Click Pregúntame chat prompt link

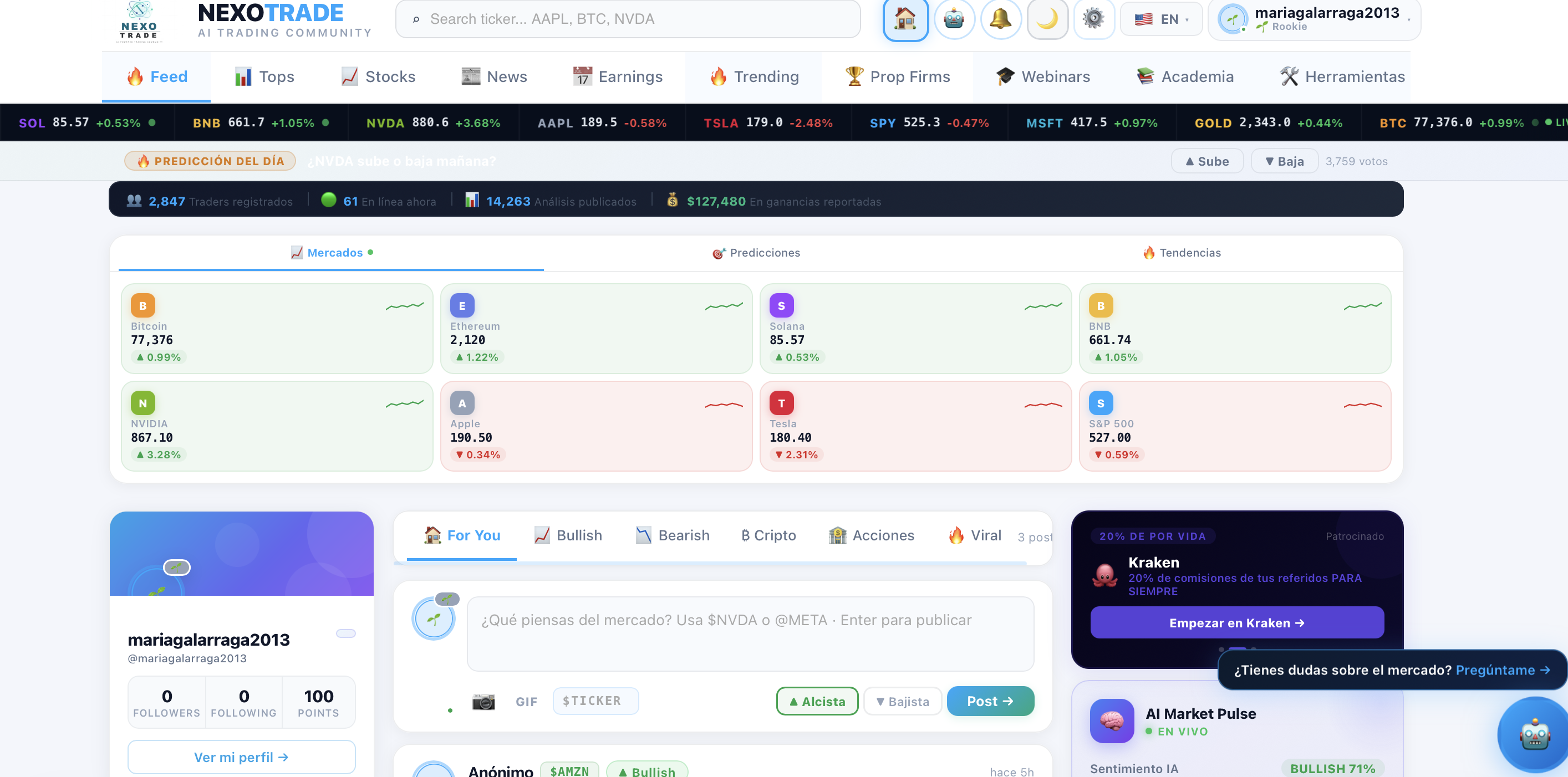[x=1502, y=670]
